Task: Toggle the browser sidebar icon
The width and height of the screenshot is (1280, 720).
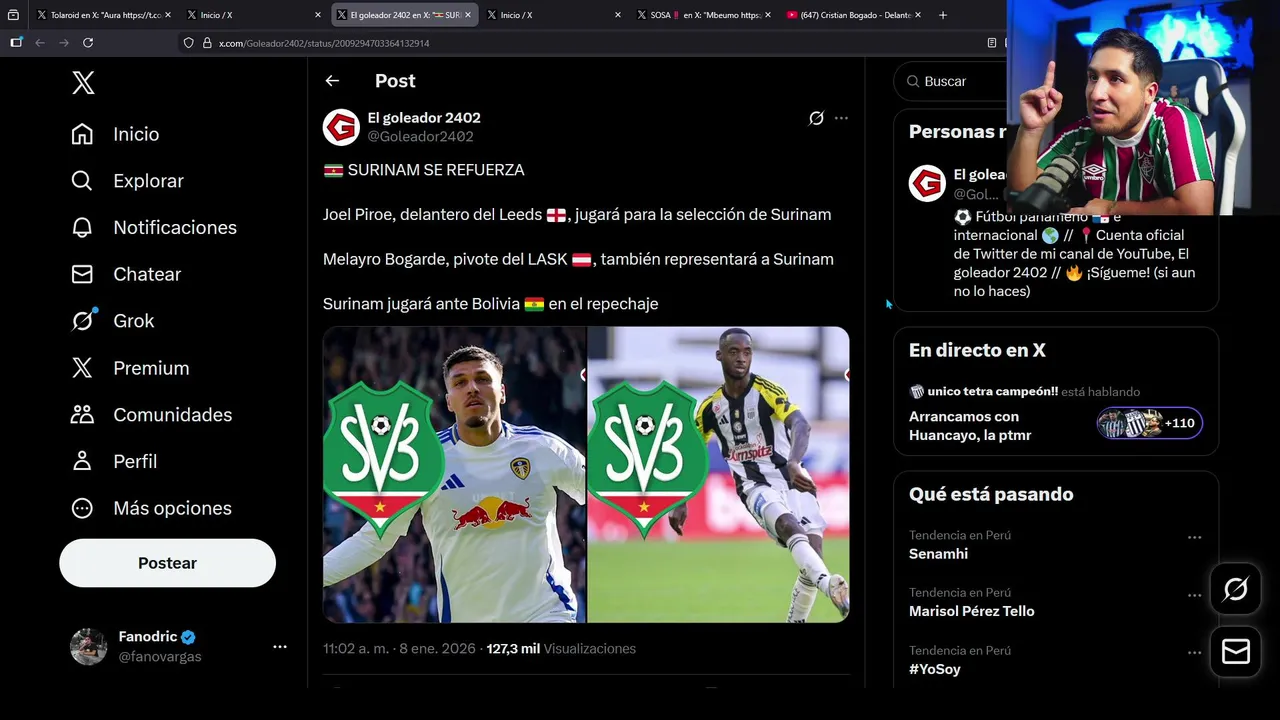Action: (x=16, y=43)
